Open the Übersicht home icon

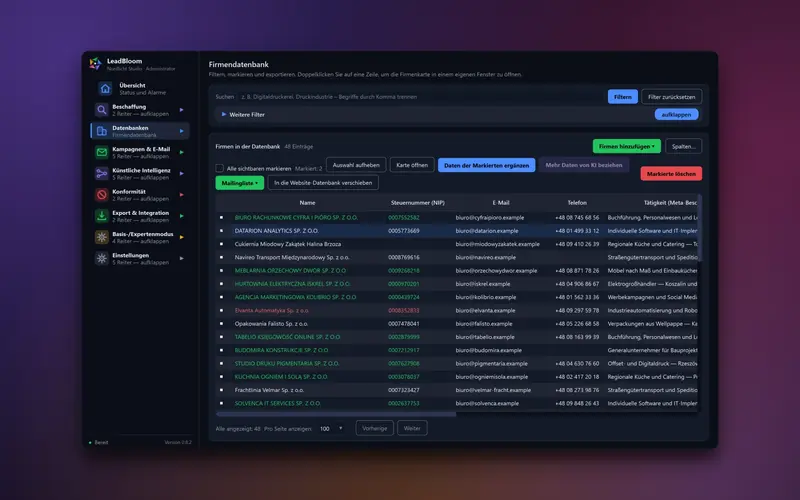pyautogui.click(x=105, y=89)
